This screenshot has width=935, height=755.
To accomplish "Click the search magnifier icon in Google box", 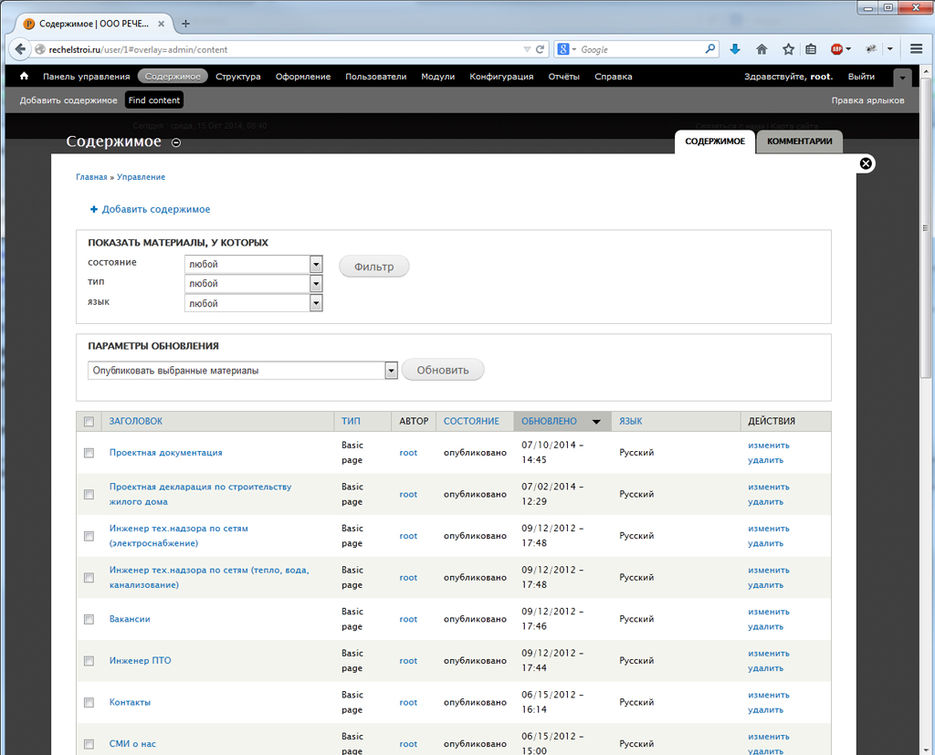I will (710, 49).
